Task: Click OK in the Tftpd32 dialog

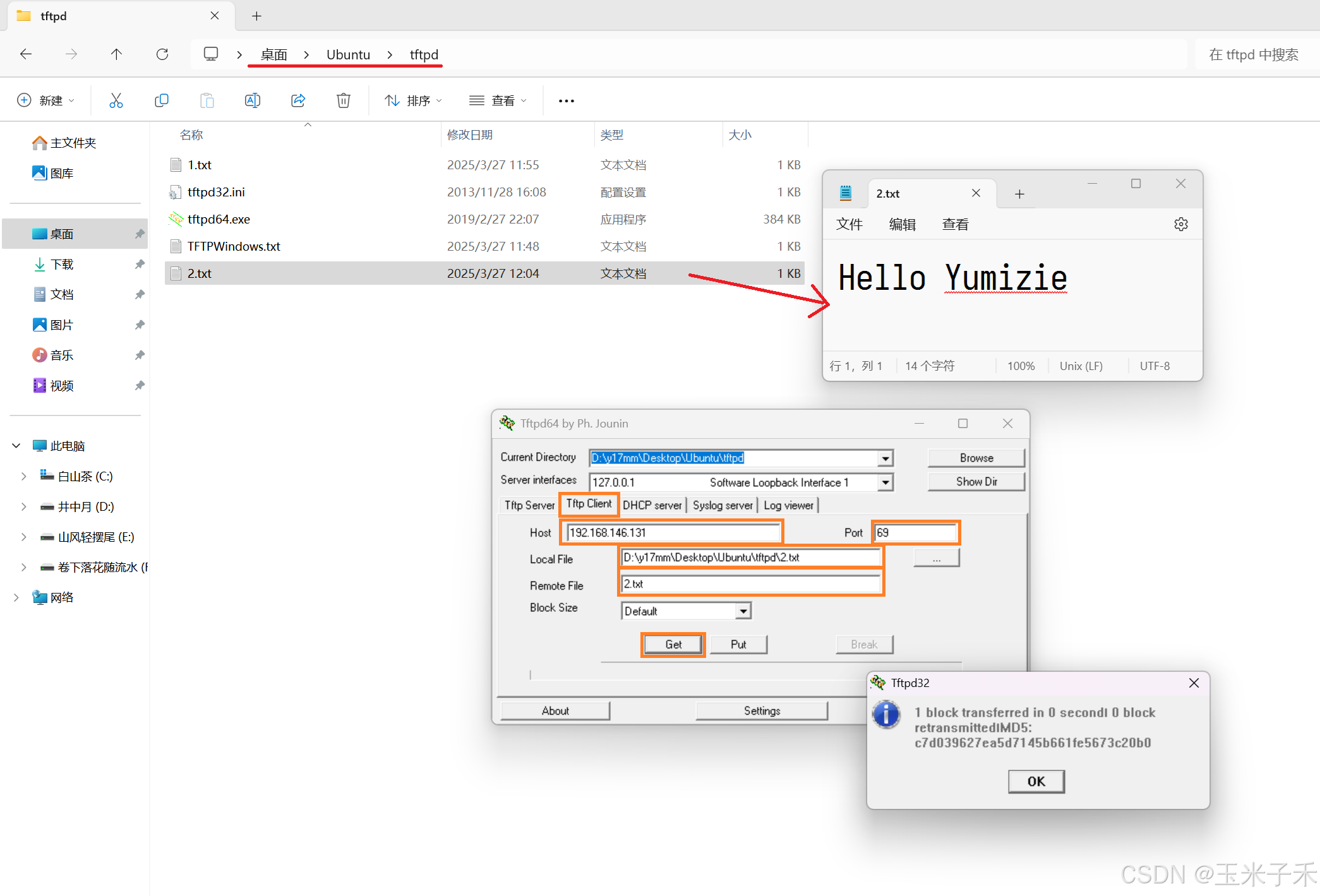Action: pyautogui.click(x=1036, y=781)
